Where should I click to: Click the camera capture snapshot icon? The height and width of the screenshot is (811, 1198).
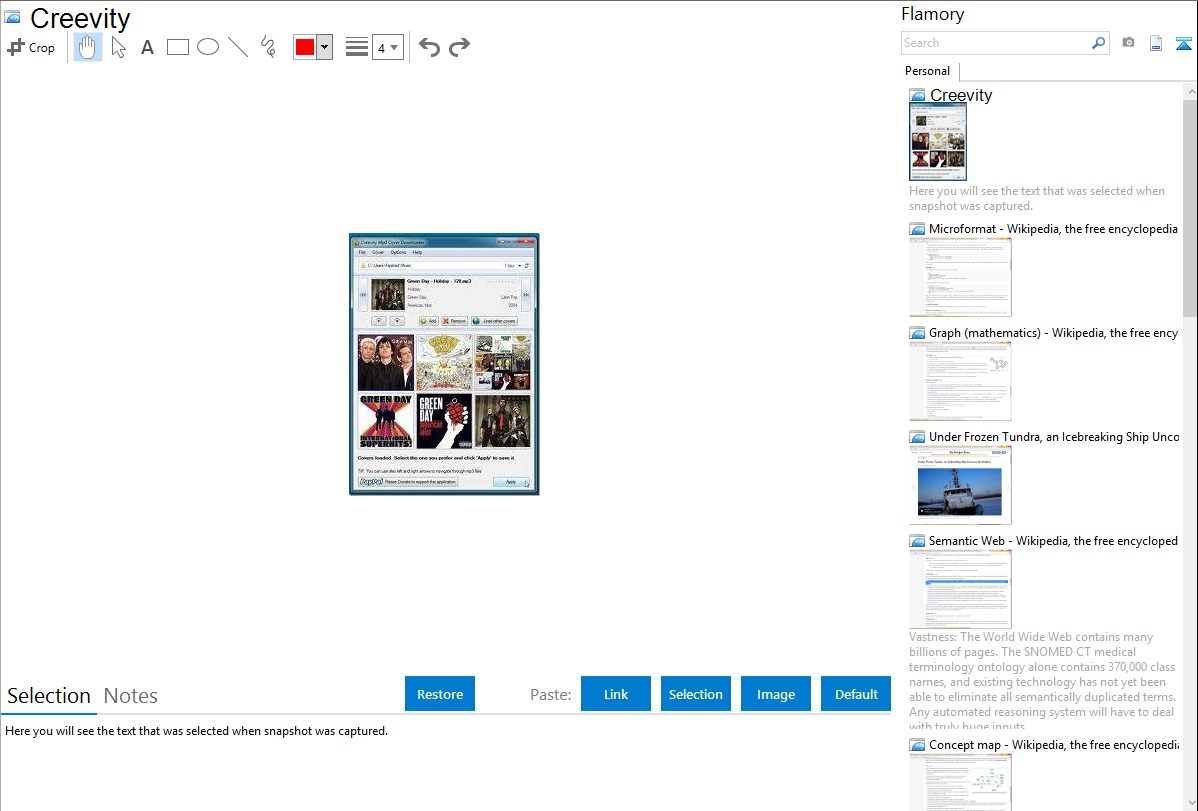pyautogui.click(x=1128, y=43)
